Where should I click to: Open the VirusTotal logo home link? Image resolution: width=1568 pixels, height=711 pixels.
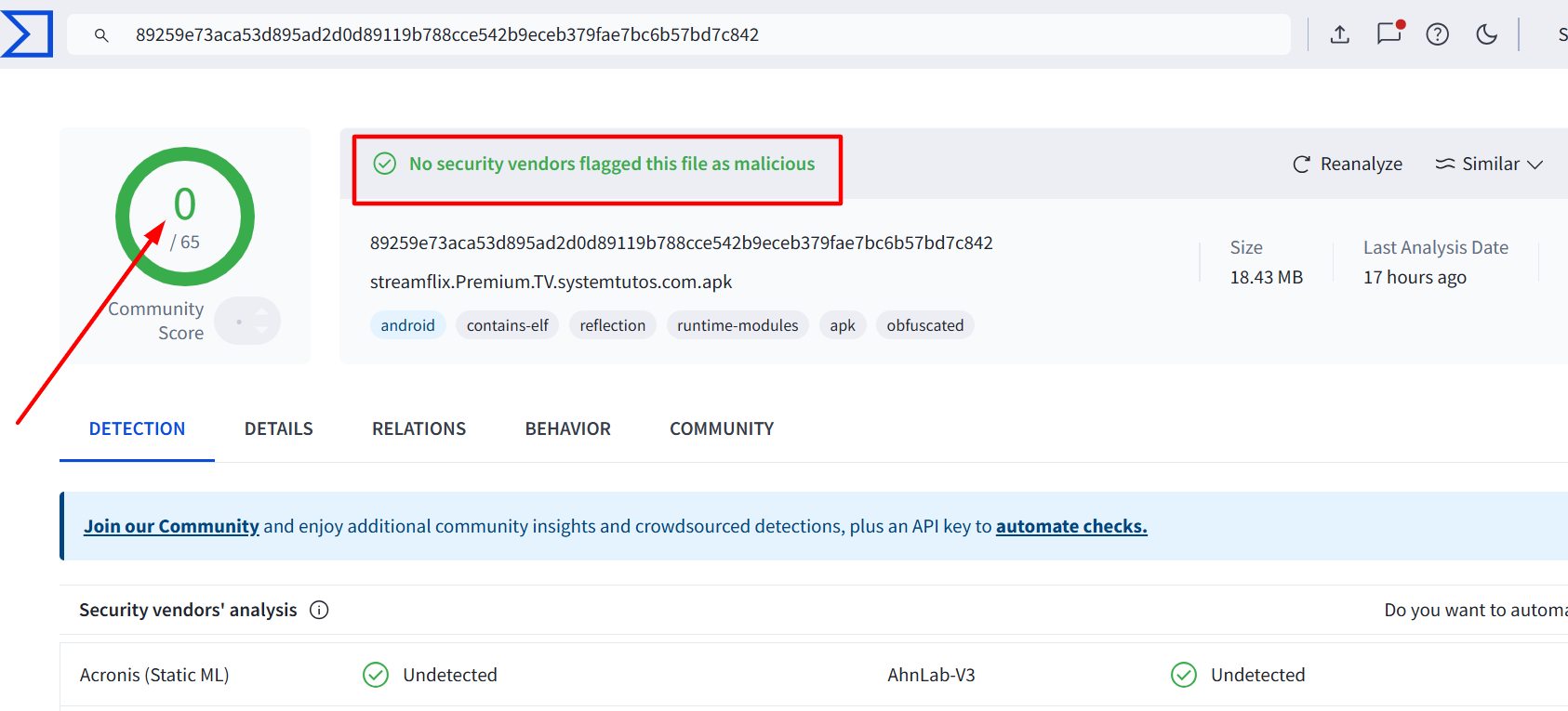pyautogui.click(x=27, y=34)
